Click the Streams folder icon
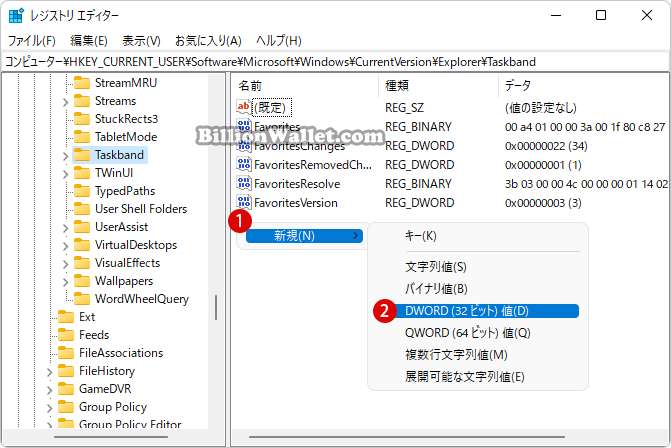This screenshot has height=448, width=671. point(82,101)
